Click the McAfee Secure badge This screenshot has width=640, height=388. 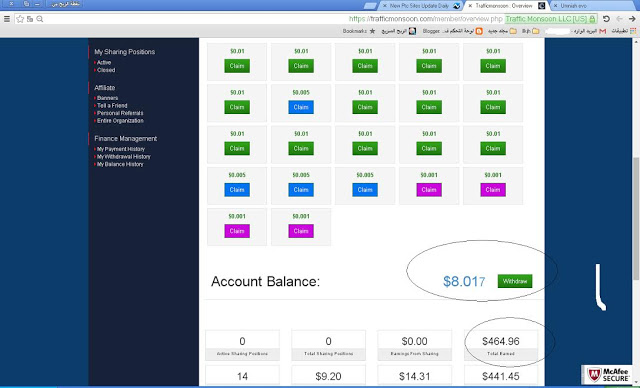point(608,374)
